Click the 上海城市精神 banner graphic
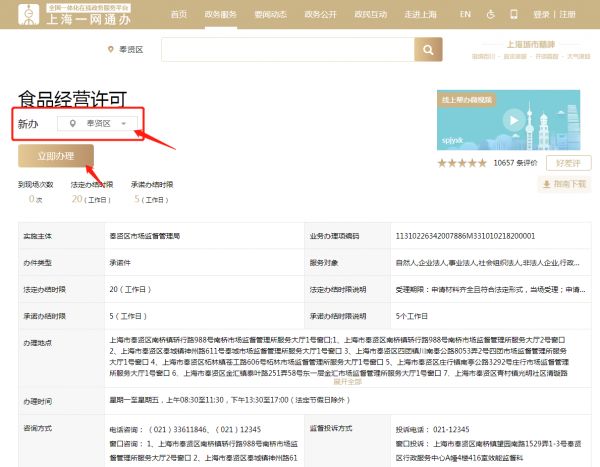This screenshot has width=600, height=467. (532, 51)
